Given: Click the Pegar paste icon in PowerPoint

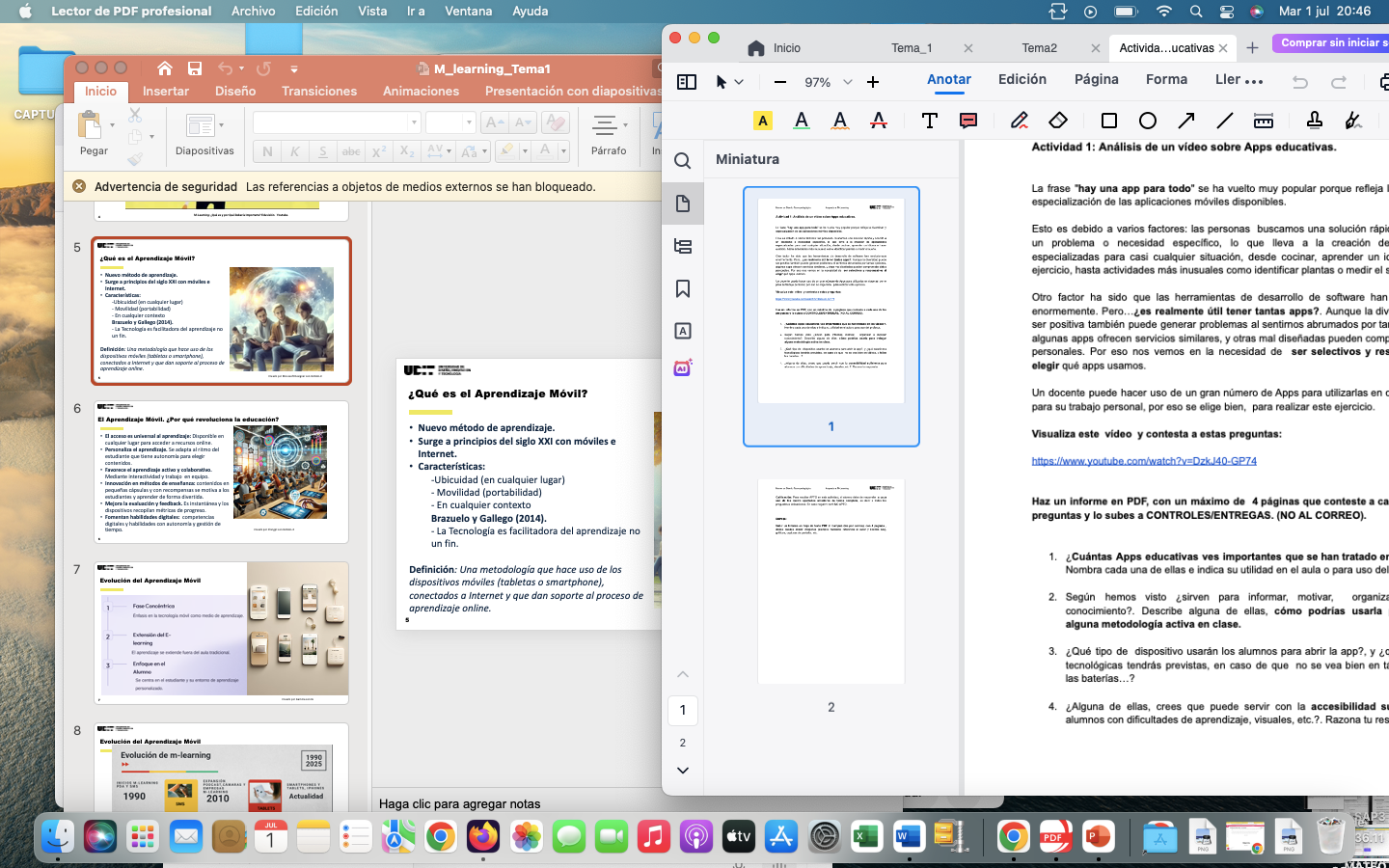Looking at the screenshot, I should click(90, 125).
